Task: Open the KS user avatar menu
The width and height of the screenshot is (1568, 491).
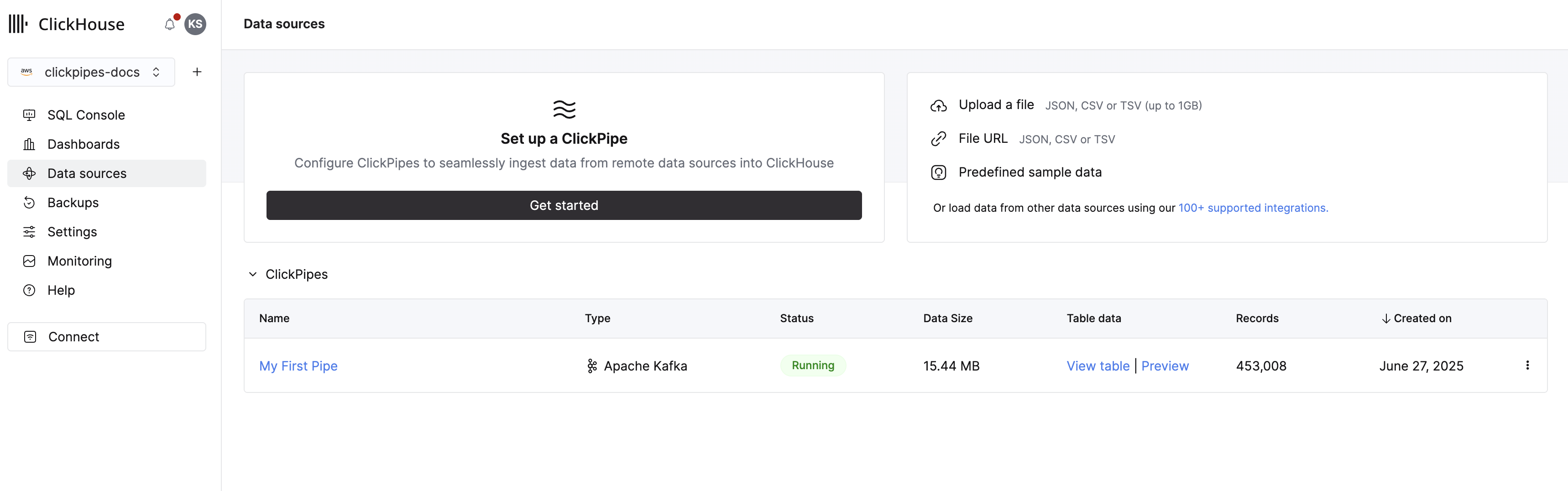Action: pos(195,24)
